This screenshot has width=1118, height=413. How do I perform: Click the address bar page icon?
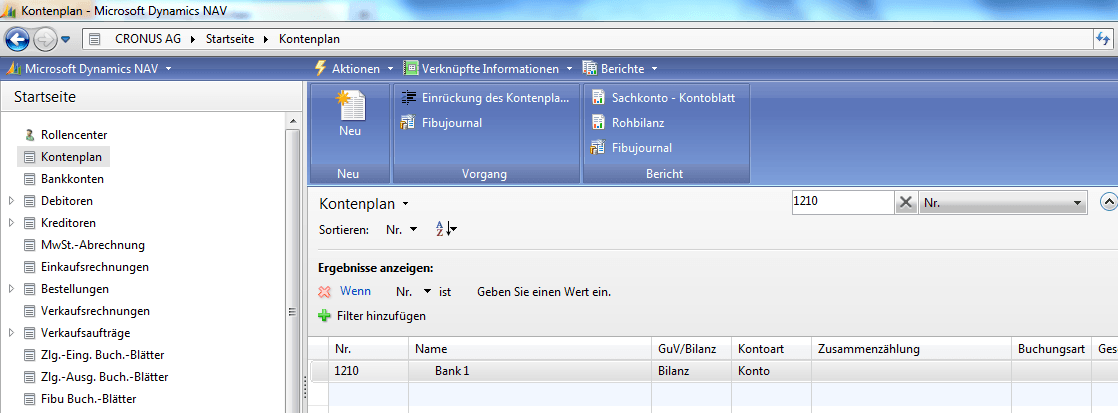(x=95, y=39)
